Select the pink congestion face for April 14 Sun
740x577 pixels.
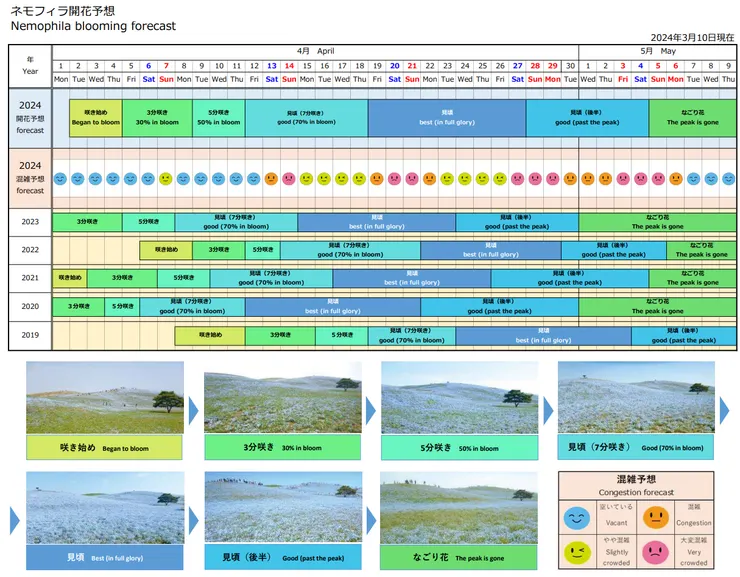289,179
